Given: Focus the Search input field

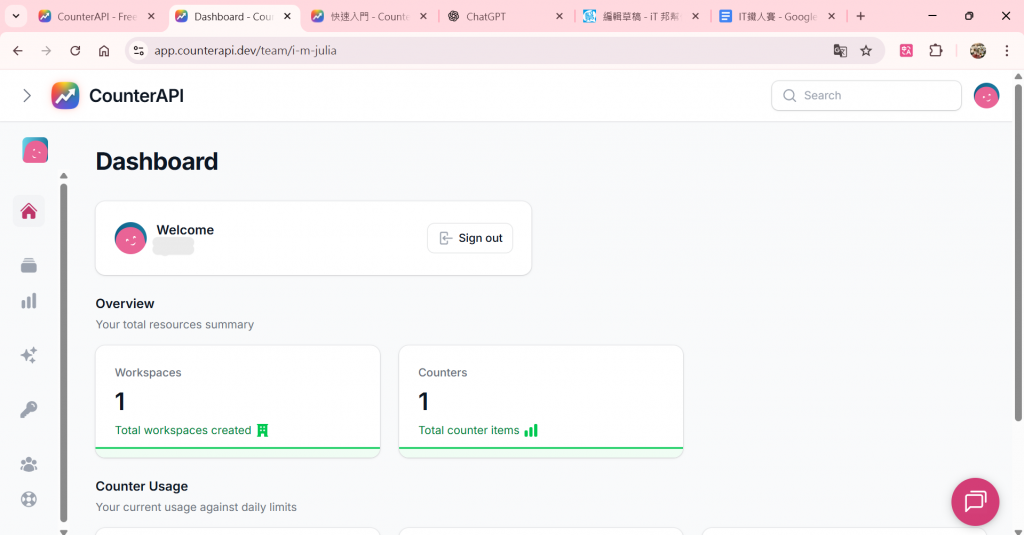Looking at the screenshot, I should tap(866, 95).
